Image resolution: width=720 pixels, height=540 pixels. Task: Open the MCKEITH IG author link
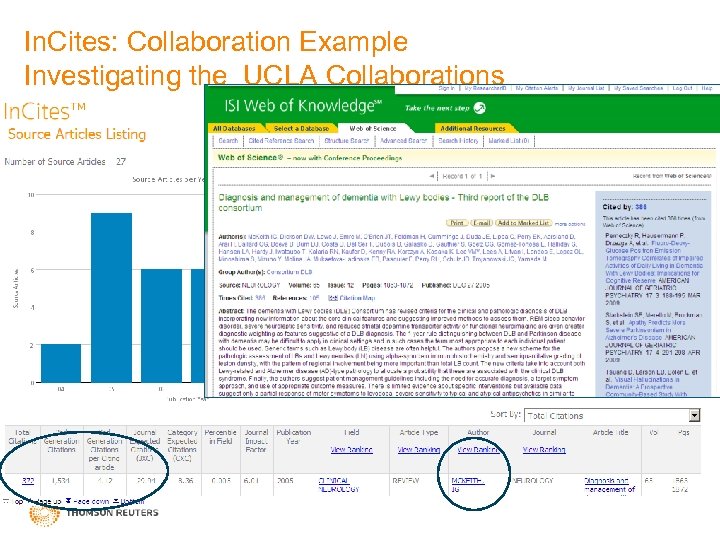coord(468,485)
